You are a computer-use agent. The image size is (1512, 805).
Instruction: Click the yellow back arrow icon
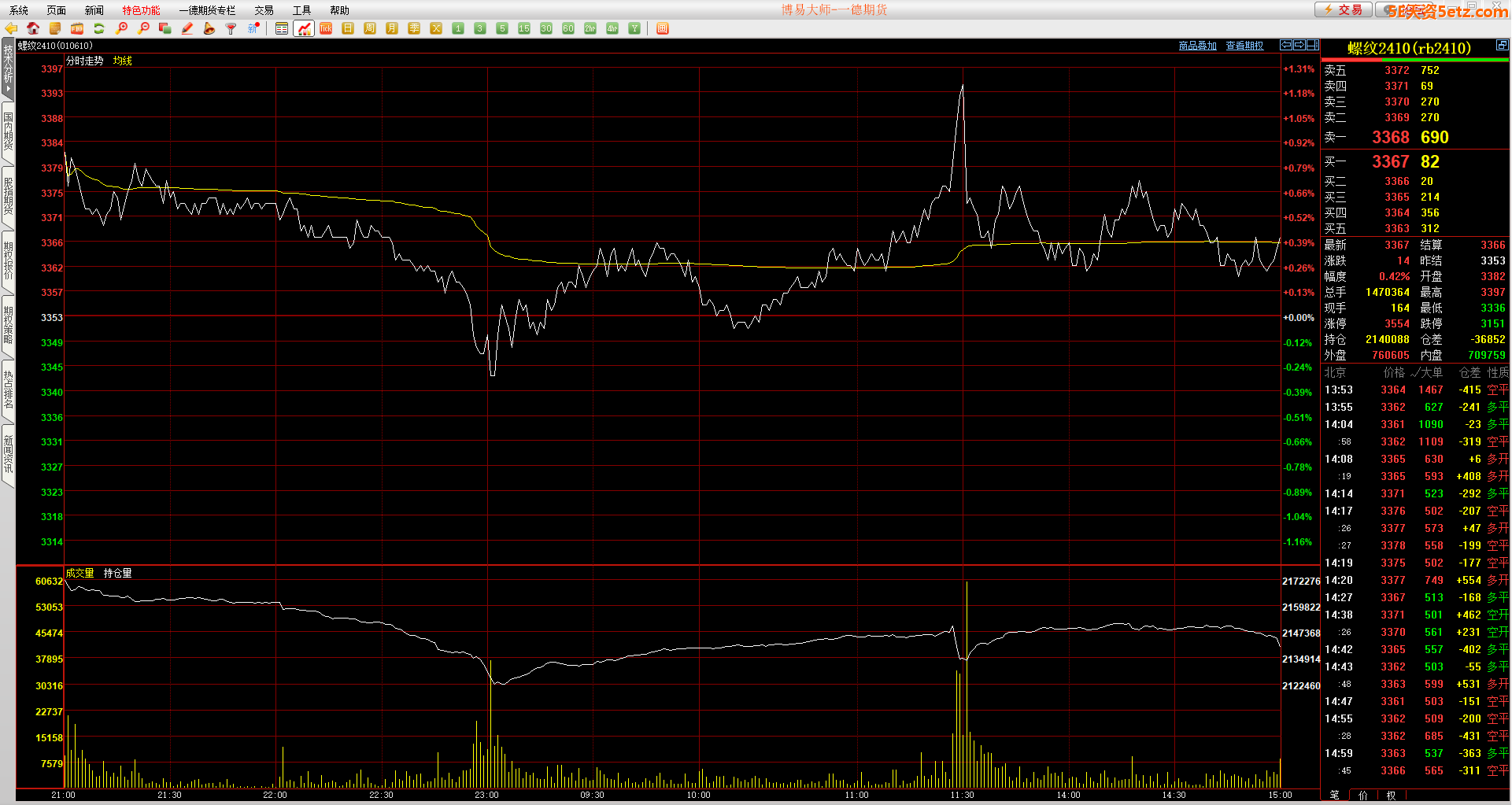pyautogui.click(x=11, y=28)
